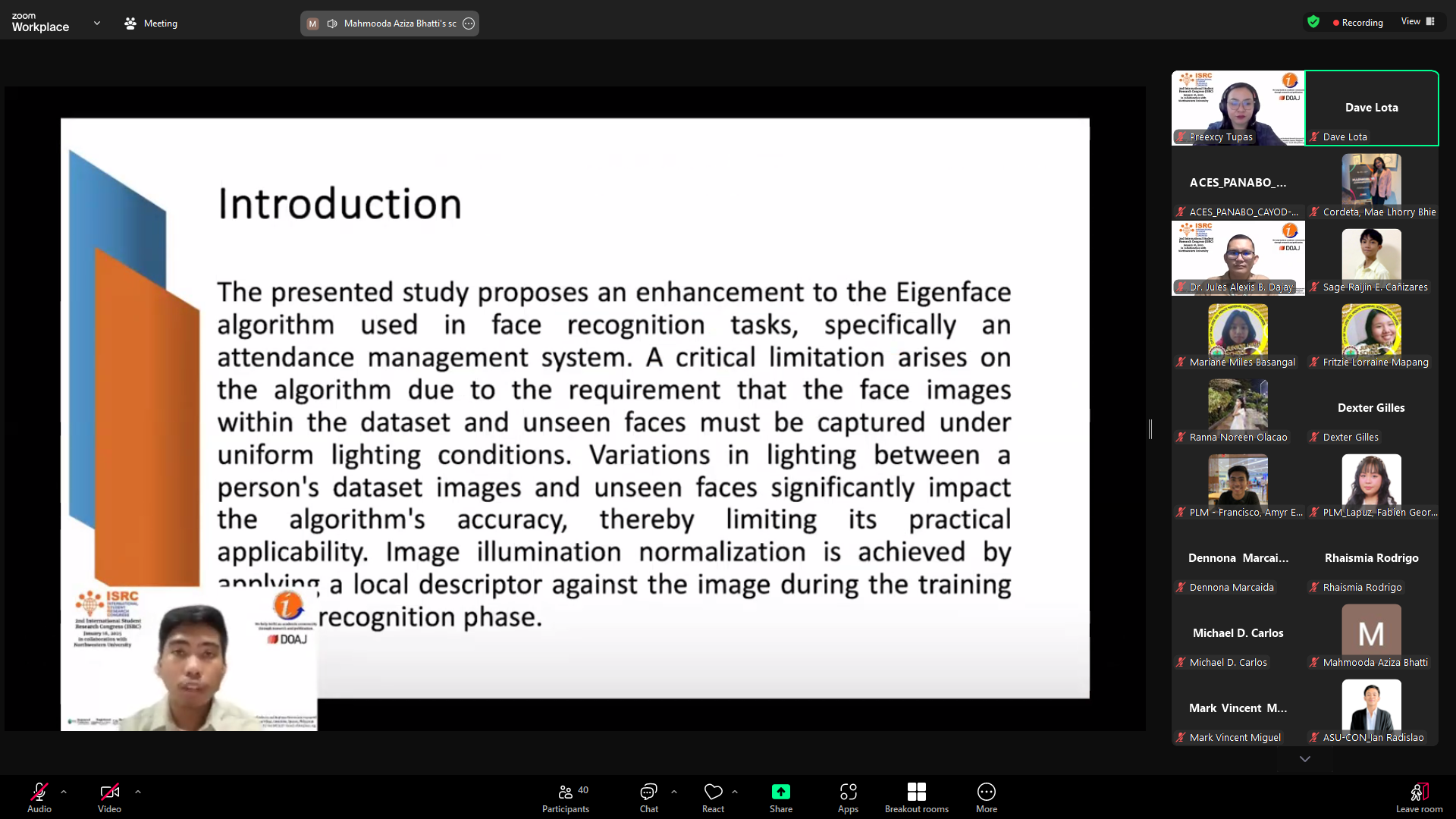Toggle speaker icon on shared screen tab
This screenshot has height=819, width=1456.
[332, 24]
